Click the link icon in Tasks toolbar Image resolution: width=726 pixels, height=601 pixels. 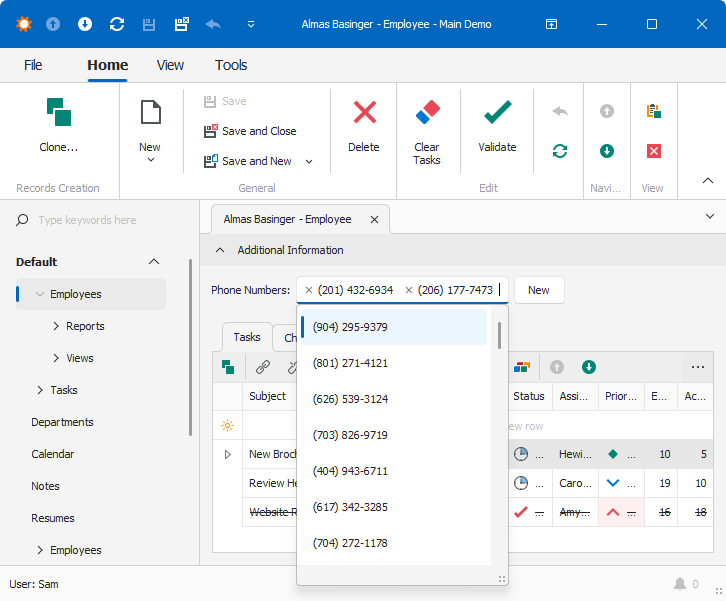click(263, 367)
